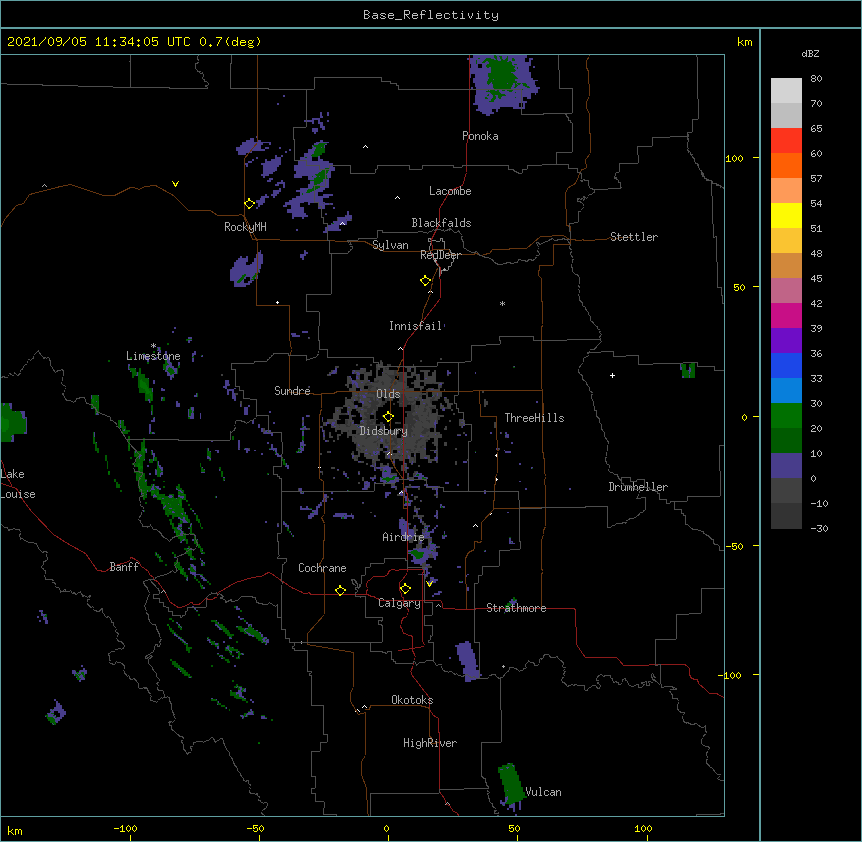
Task: Select the Strathmore label
Action: (x=516, y=608)
